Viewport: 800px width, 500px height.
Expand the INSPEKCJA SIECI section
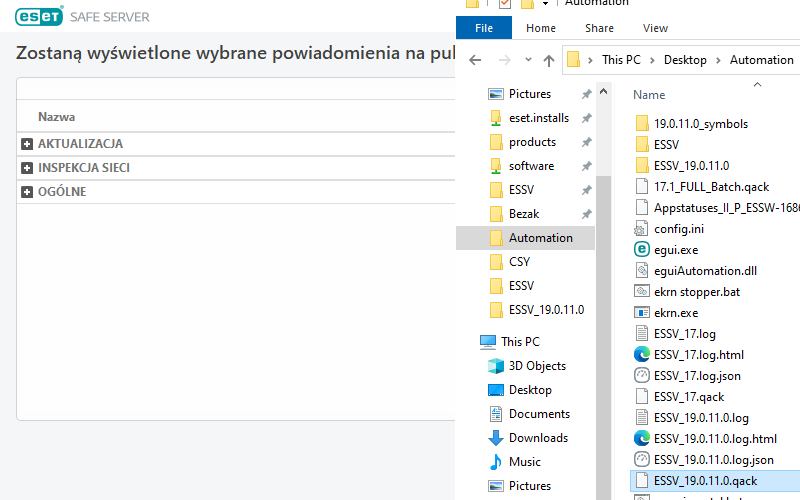tap(27, 168)
